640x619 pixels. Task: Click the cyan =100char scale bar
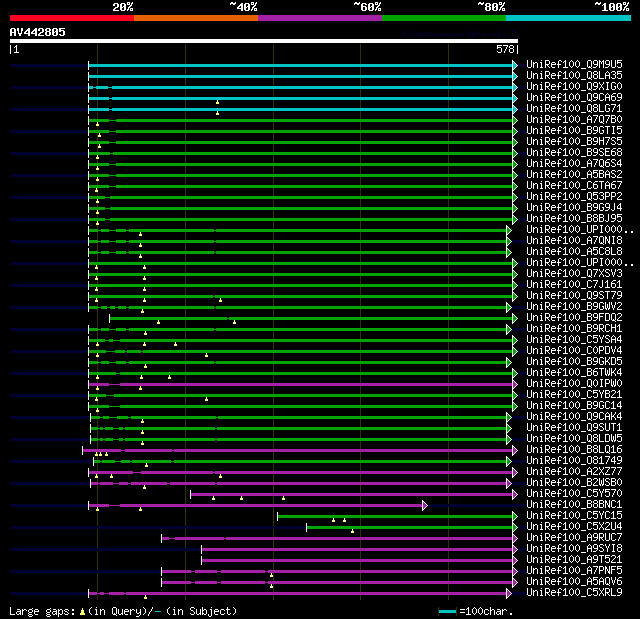click(447, 612)
